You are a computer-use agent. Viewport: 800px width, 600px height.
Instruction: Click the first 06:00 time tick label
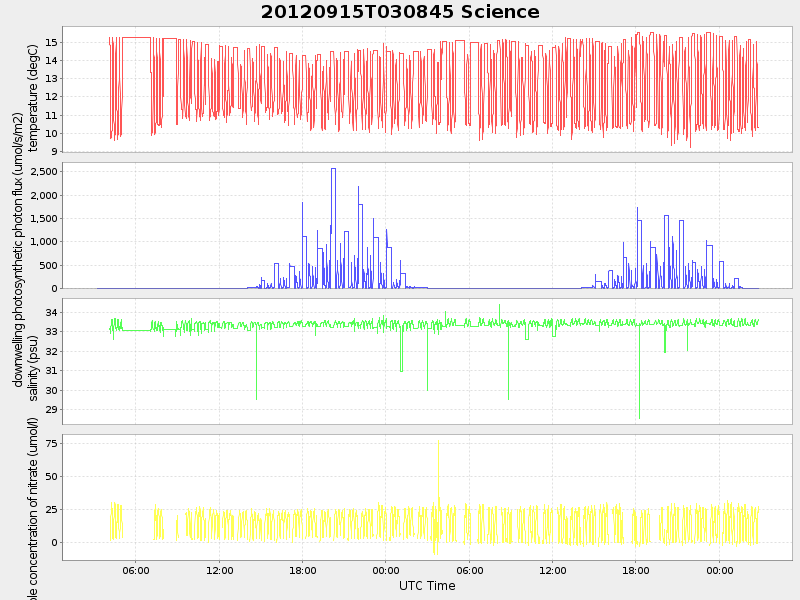pyautogui.click(x=136, y=570)
